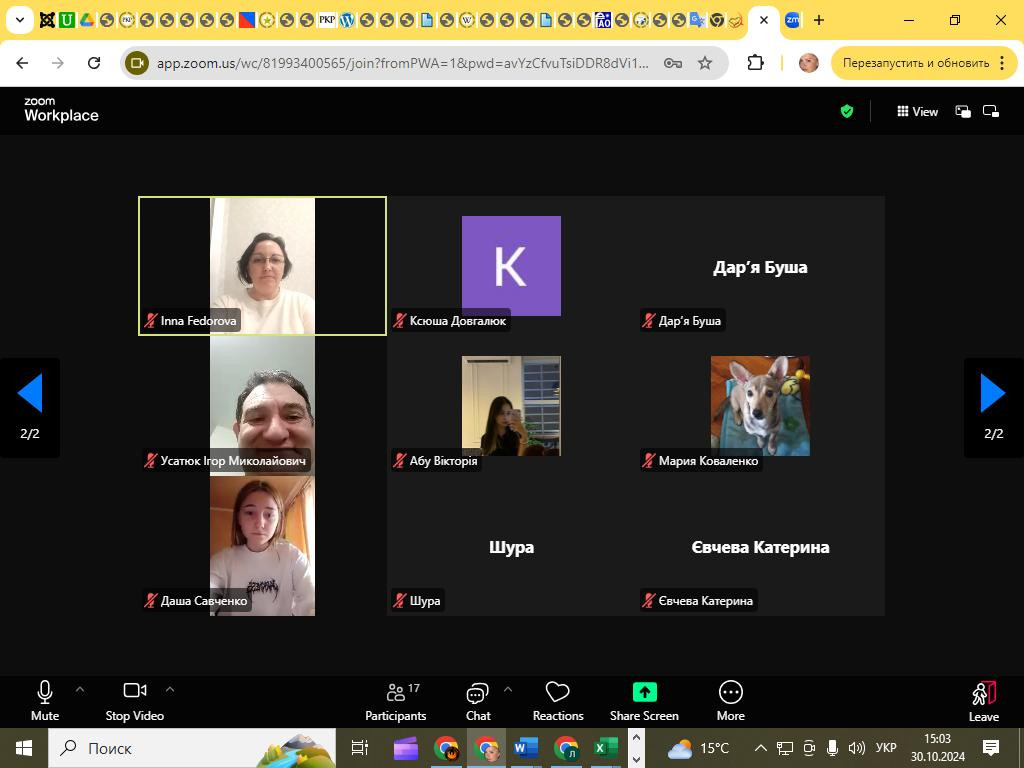Turn off camera with Stop Video
Screen dimensions: 1024x768
coord(134,700)
